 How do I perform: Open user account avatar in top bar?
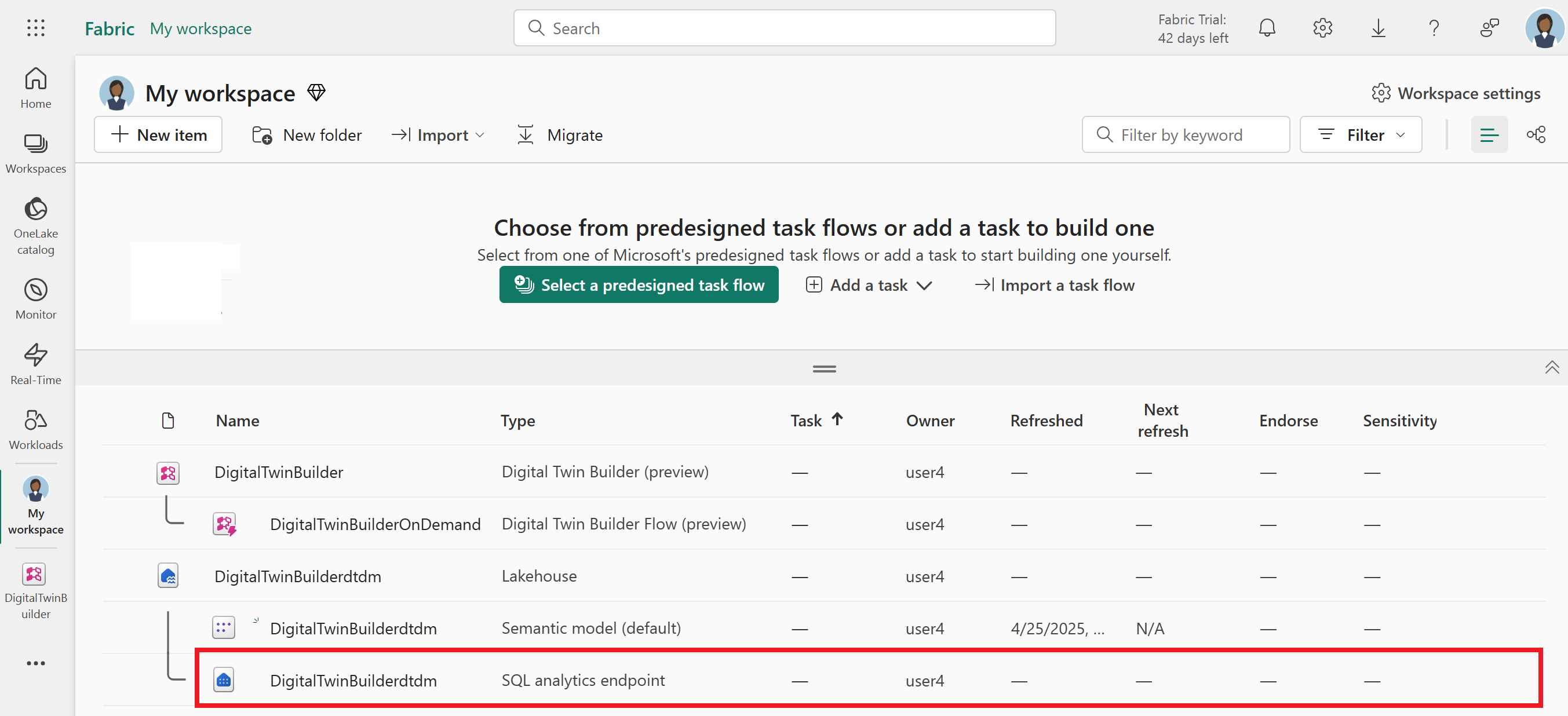click(x=1544, y=28)
